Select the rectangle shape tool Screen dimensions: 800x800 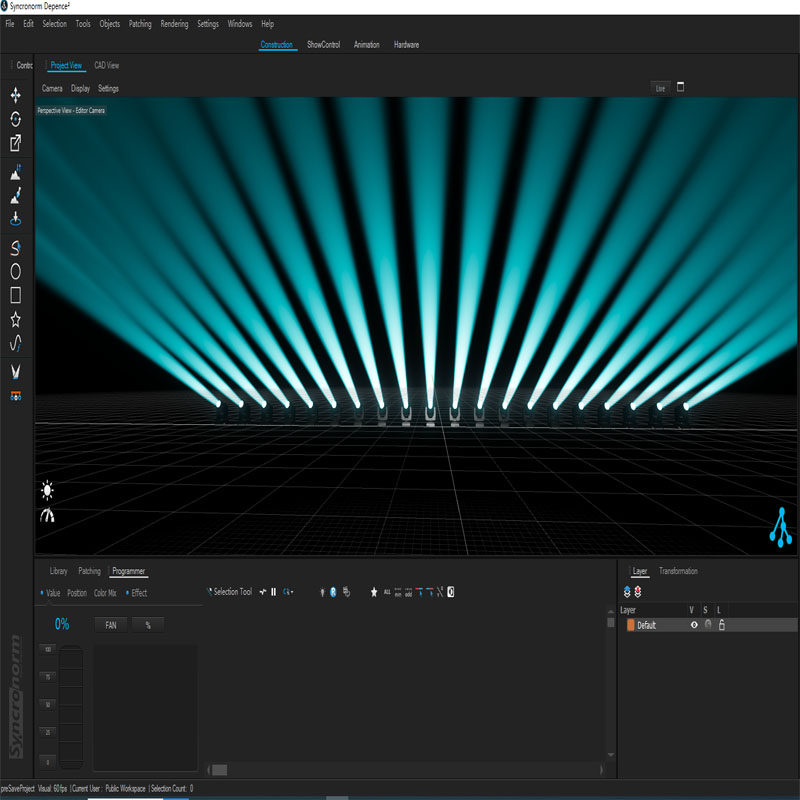pyautogui.click(x=16, y=295)
